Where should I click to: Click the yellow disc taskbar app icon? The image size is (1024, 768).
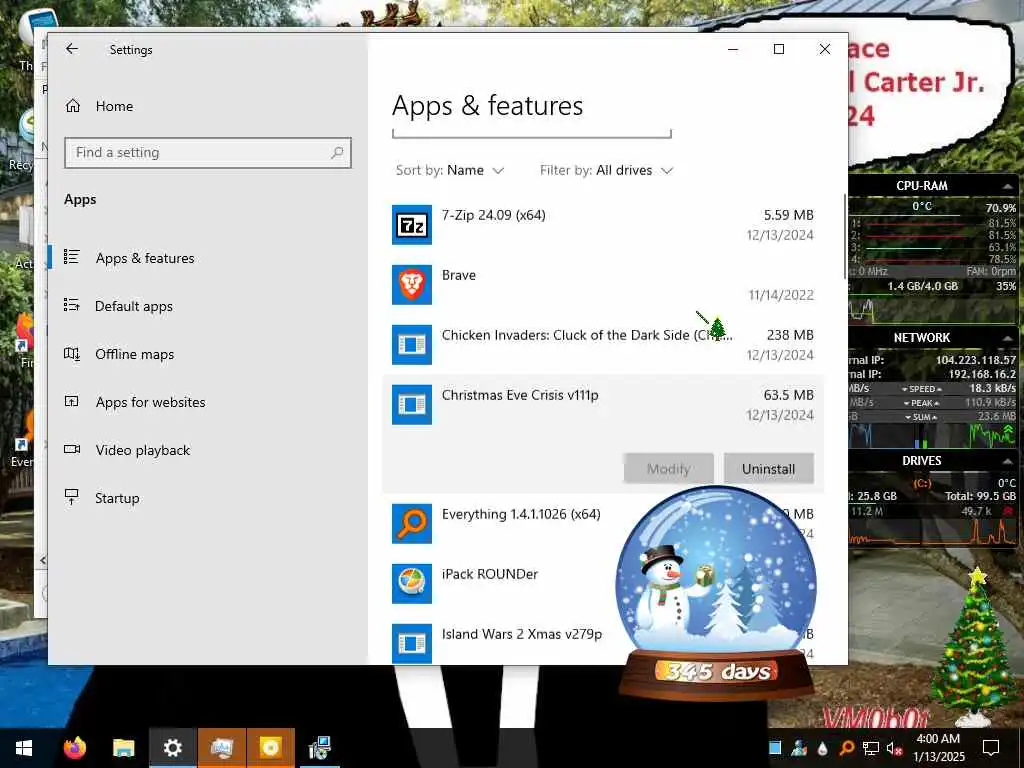[270, 748]
